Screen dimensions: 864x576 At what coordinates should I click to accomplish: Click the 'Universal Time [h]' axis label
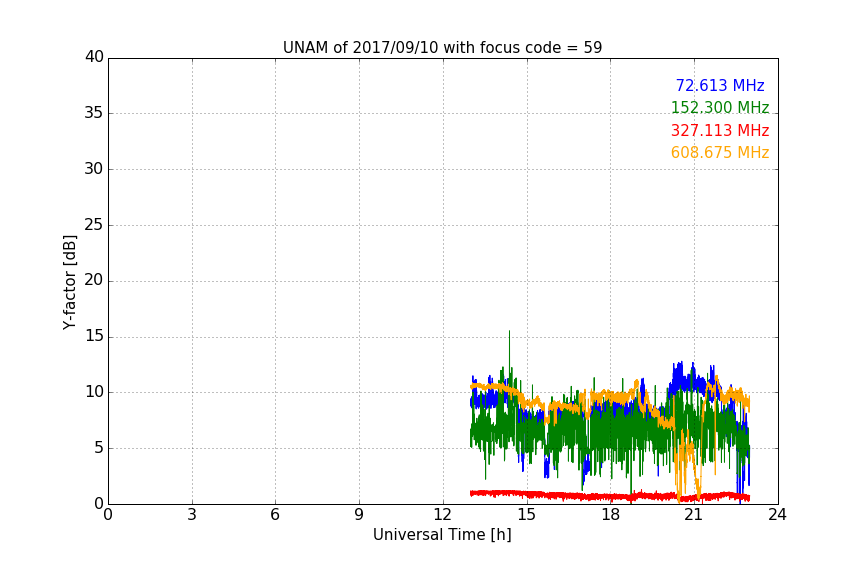point(442,535)
